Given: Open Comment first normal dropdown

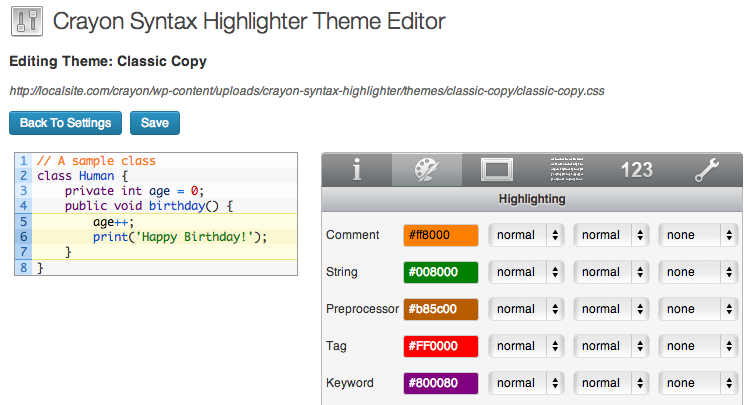Looking at the screenshot, I should coord(526,235).
